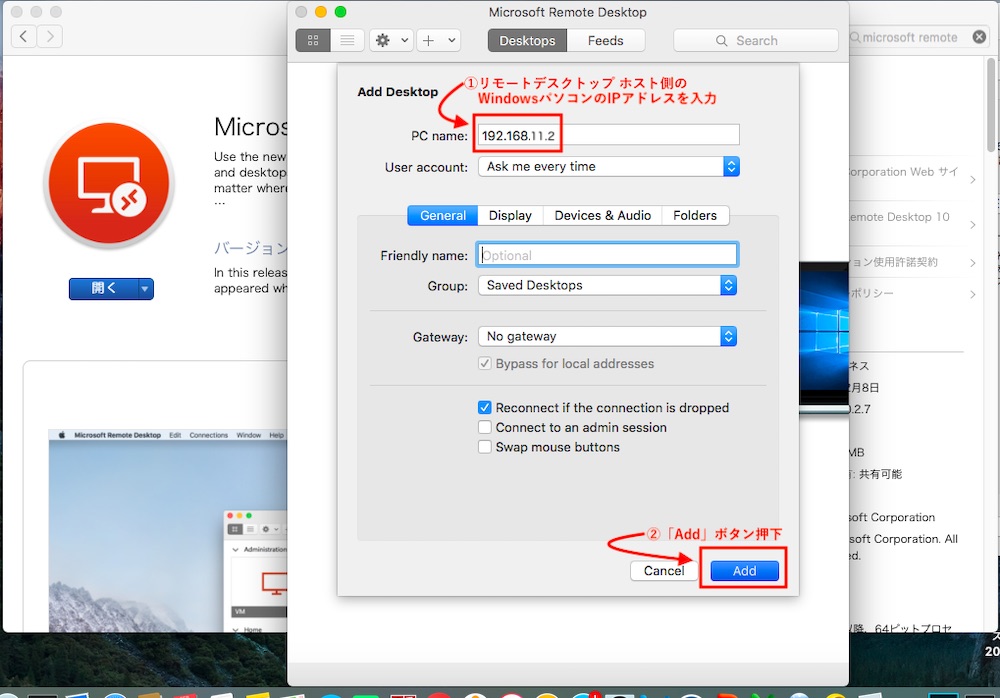Focus the Friendly name field
This screenshot has height=698, width=1000.
point(607,255)
